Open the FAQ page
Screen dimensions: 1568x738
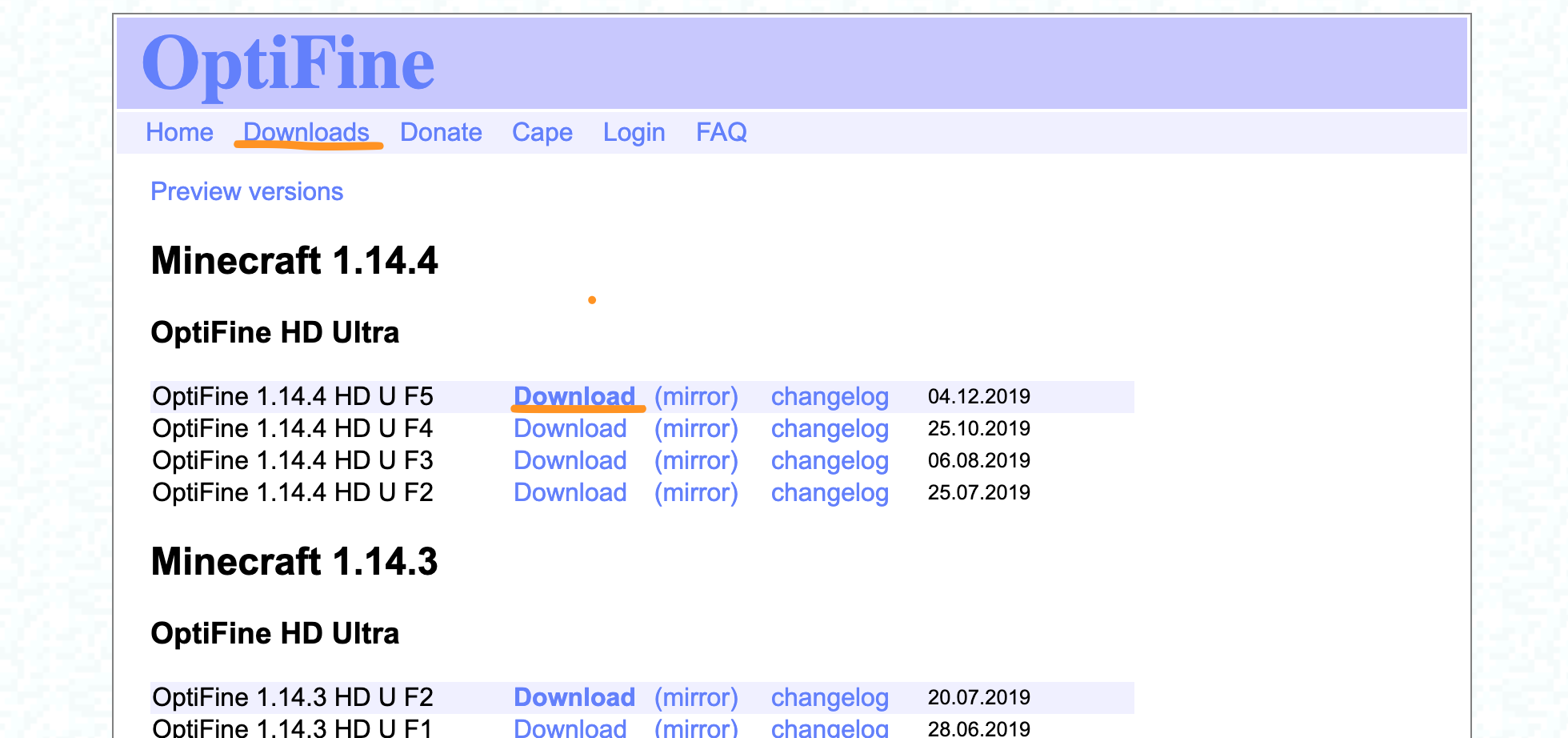coord(722,132)
